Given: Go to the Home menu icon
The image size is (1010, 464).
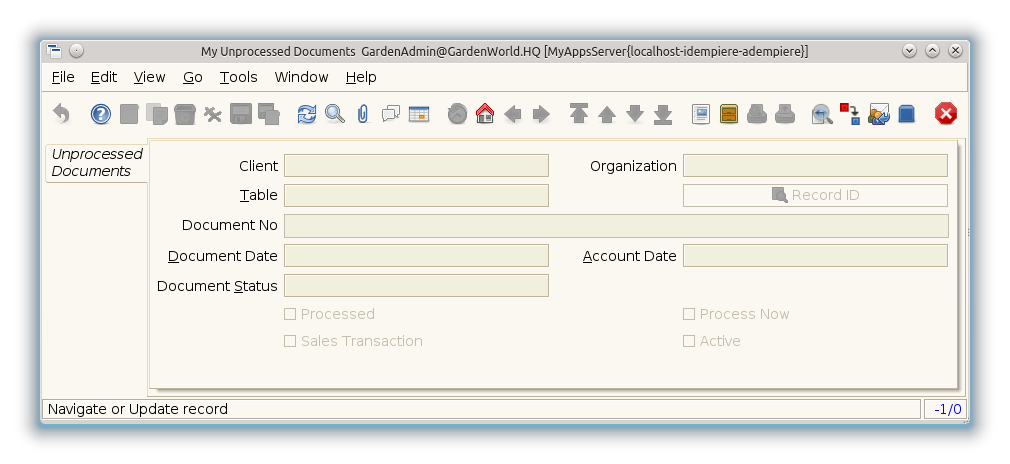Looking at the screenshot, I should click(485, 115).
